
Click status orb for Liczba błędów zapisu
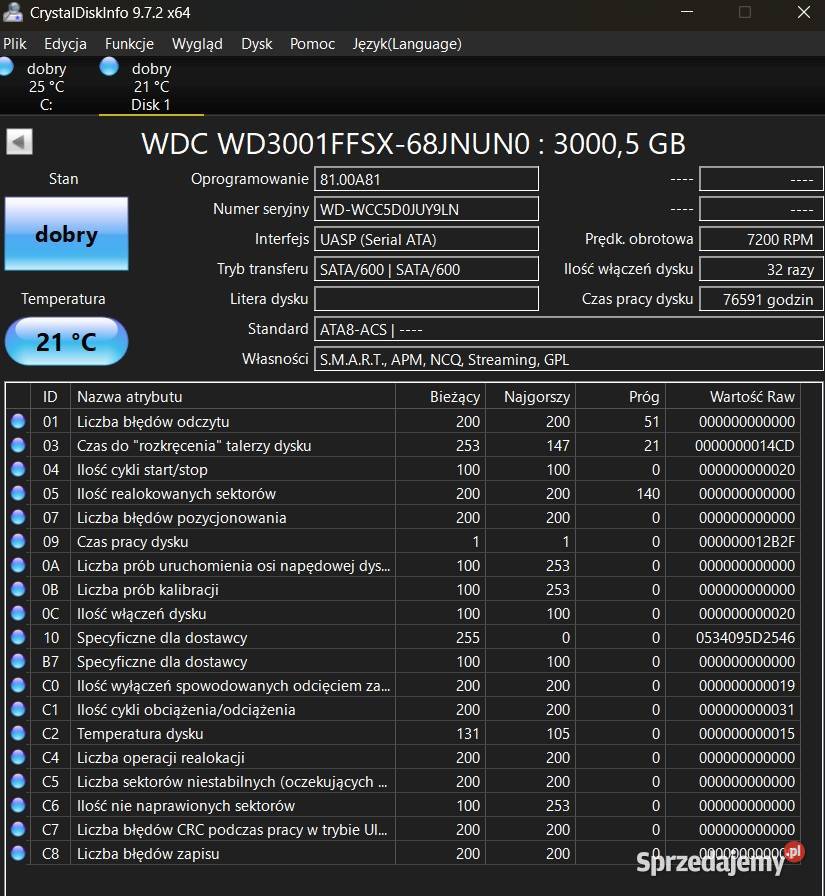[18, 854]
